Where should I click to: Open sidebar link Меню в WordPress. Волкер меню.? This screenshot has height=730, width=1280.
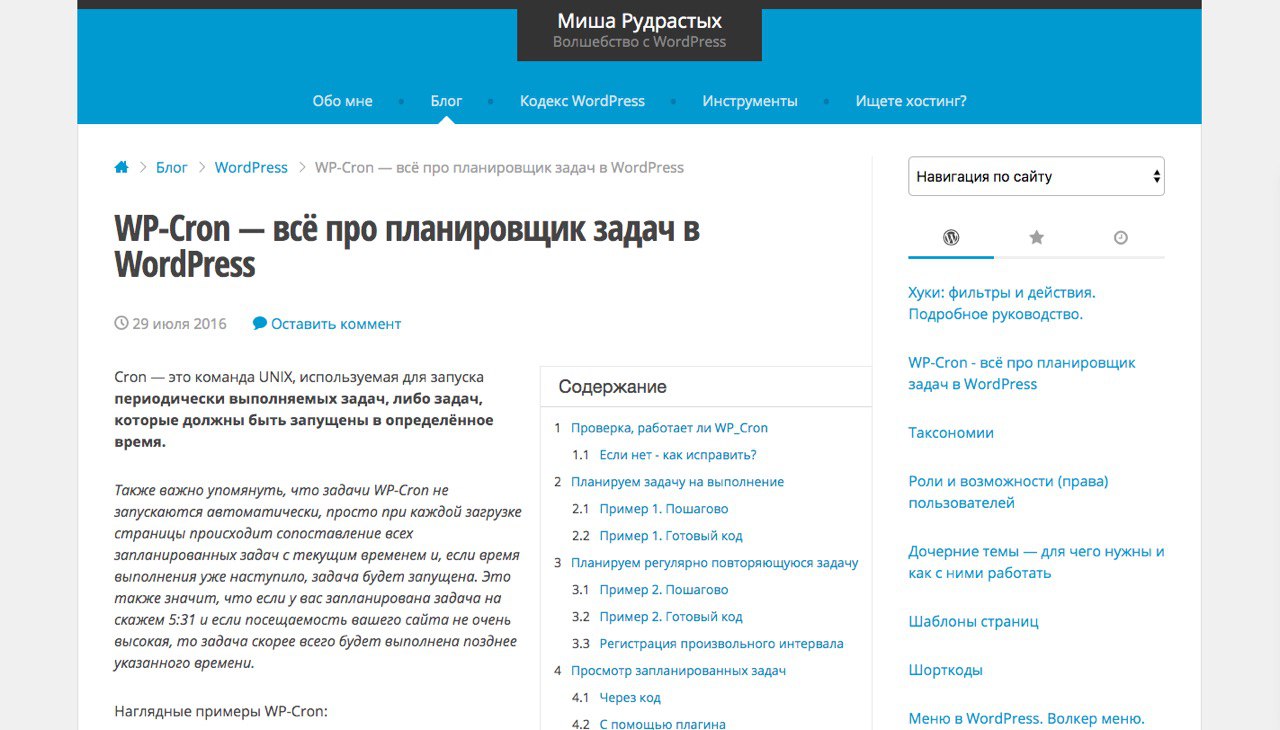click(1026, 718)
